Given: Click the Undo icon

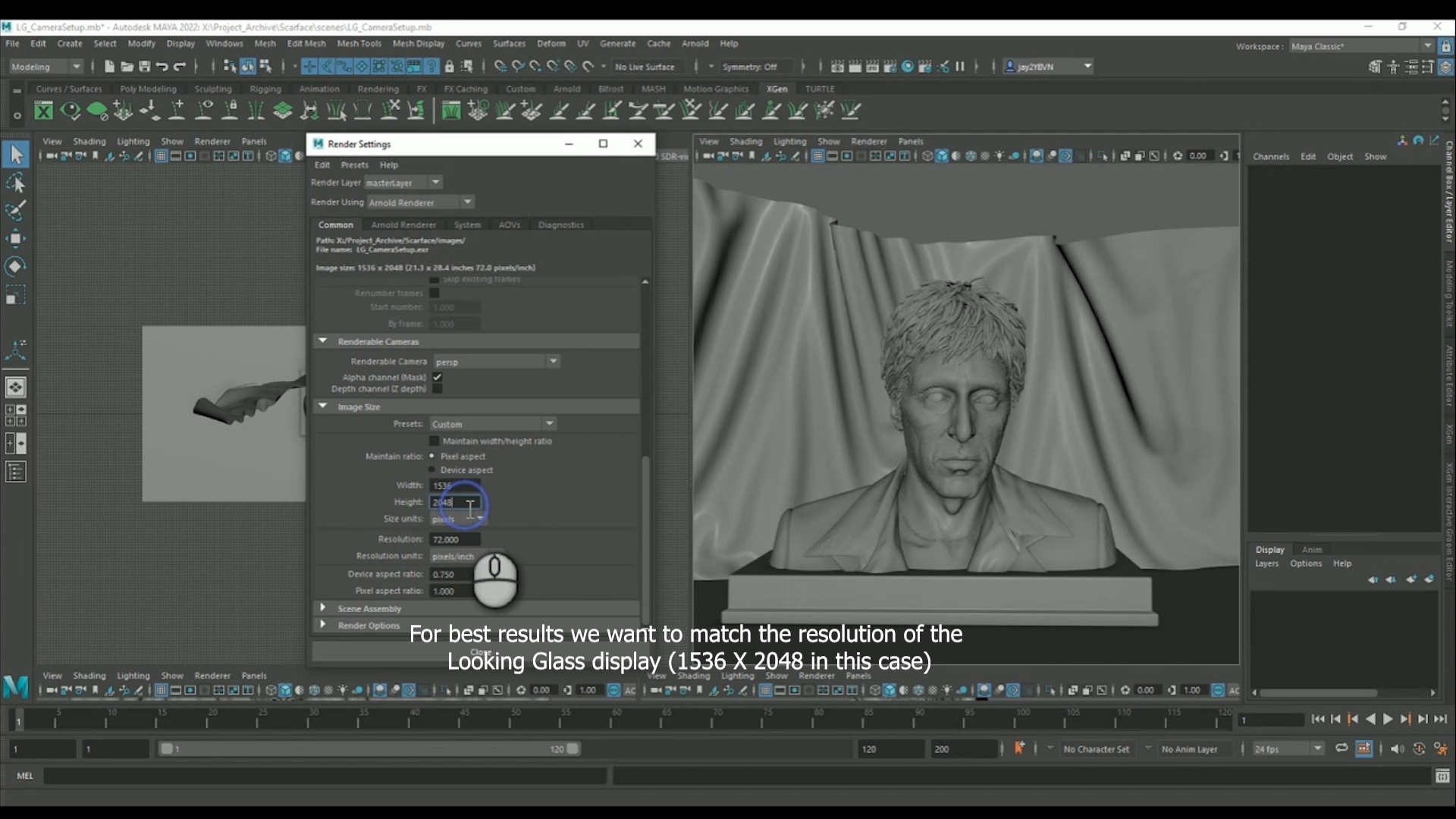Looking at the screenshot, I should 161,67.
